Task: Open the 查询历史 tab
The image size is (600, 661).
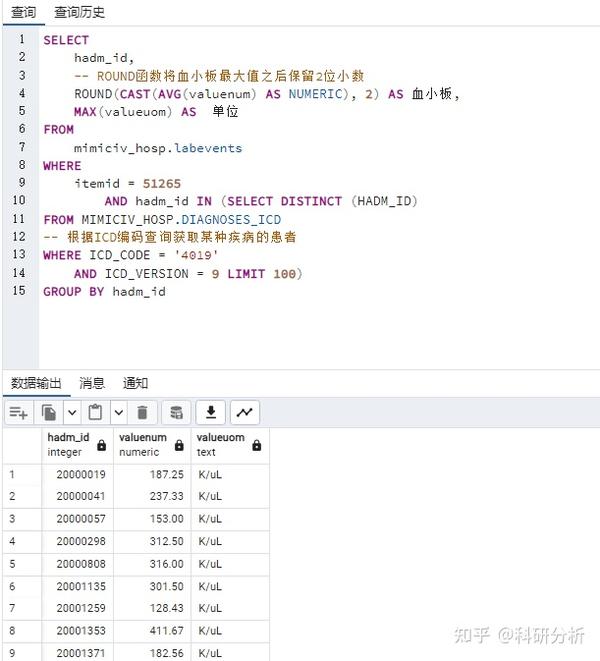Action: tap(79, 12)
